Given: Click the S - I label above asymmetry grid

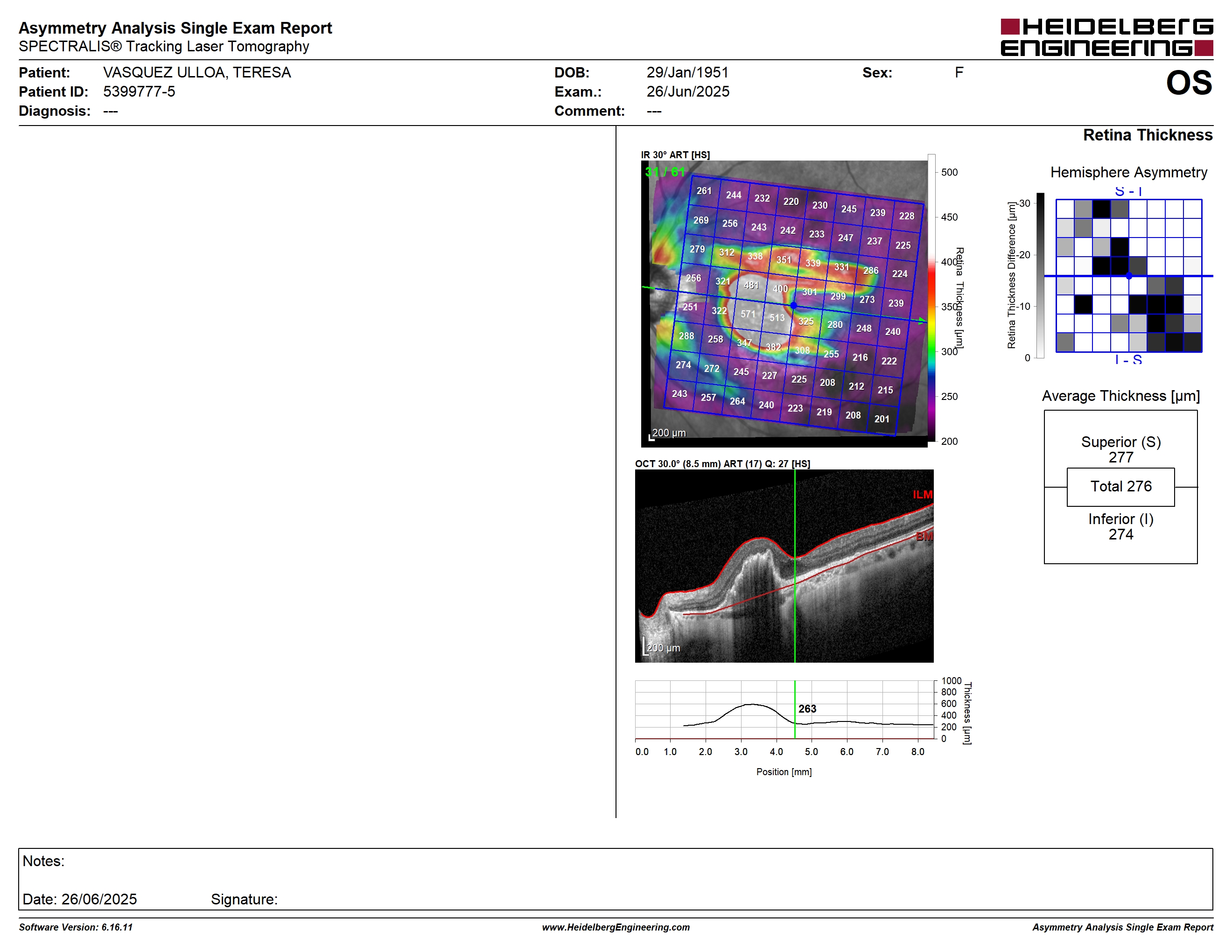Looking at the screenshot, I should tap(1129, 192).
